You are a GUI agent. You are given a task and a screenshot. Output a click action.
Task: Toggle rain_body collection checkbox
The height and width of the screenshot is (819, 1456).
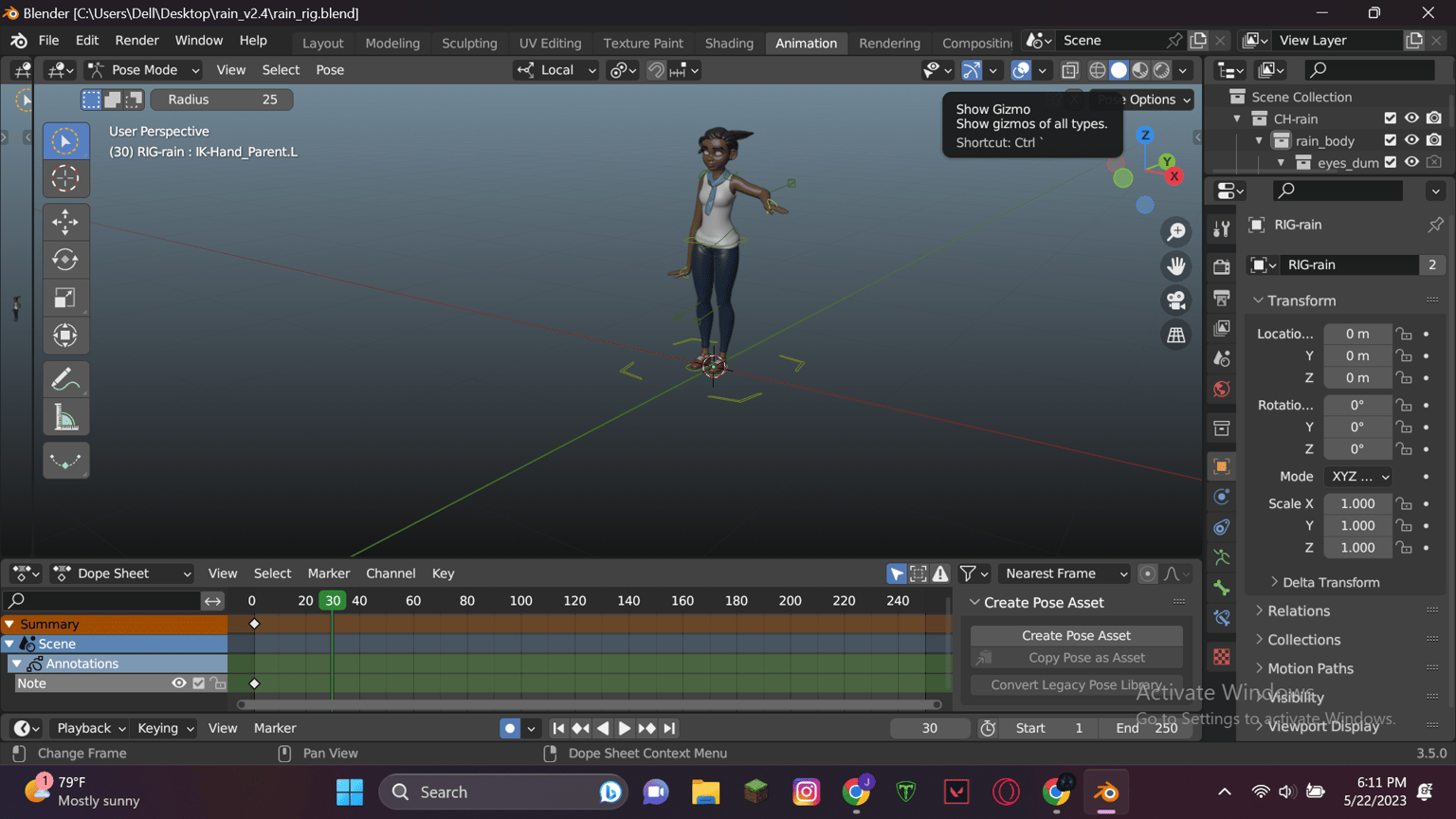click(x=1391, y=140)
